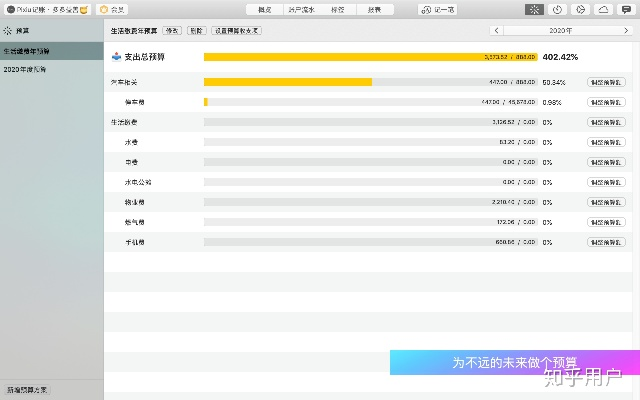
Task: Go to the next year with the right arrow
Action: [x=626, y=31]
